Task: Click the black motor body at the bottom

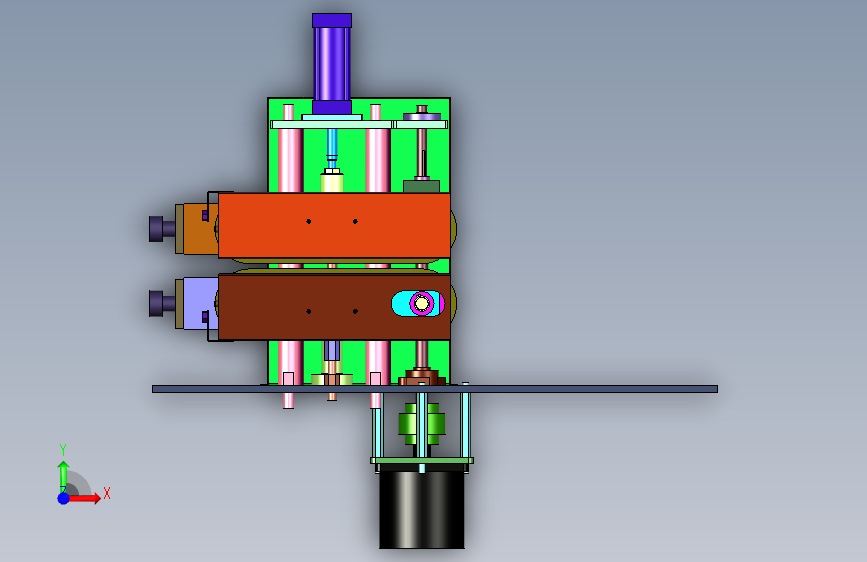Action: tap(421, 508)
